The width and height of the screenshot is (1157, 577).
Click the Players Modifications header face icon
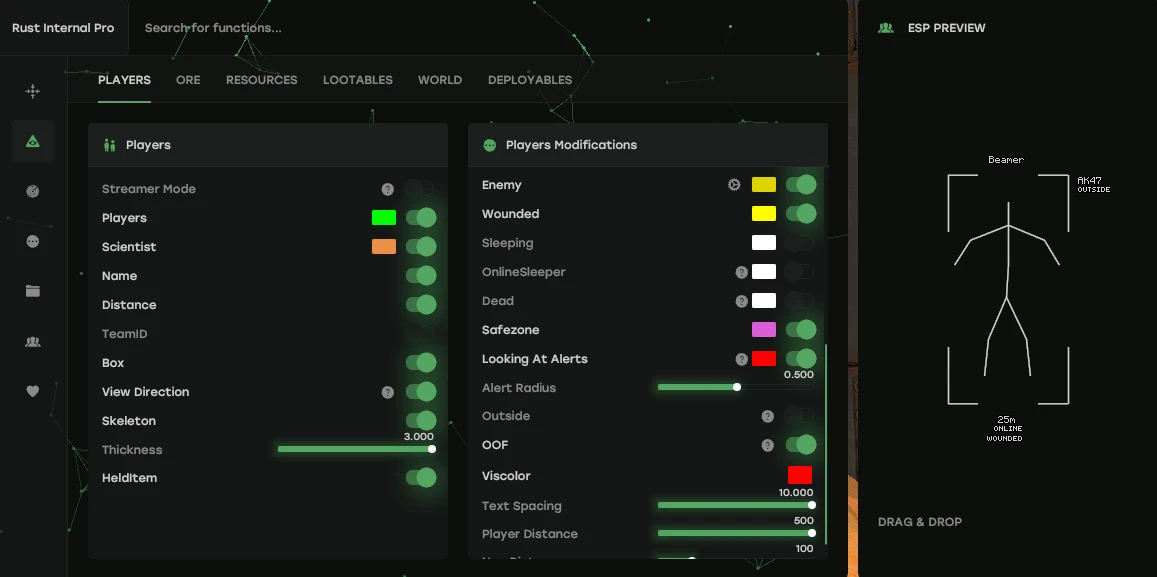[x=489, y=145]
